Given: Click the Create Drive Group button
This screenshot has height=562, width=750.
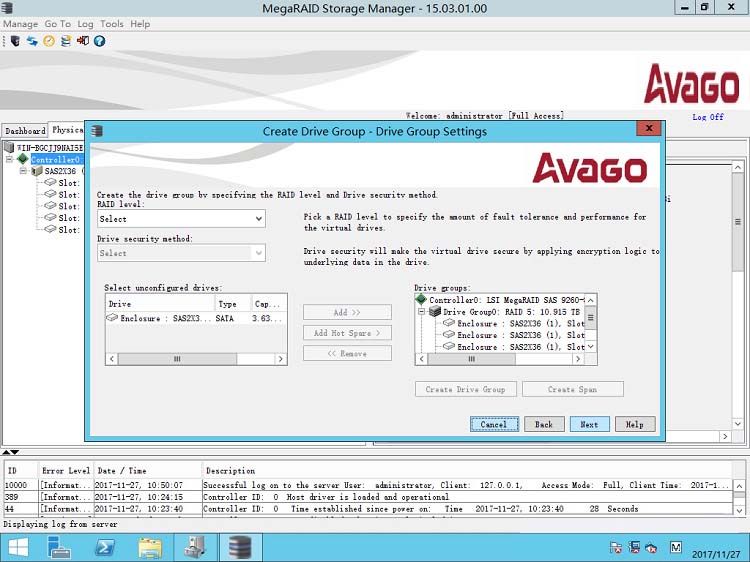Looking at the screenshot, I should click(x=466, y=389).
